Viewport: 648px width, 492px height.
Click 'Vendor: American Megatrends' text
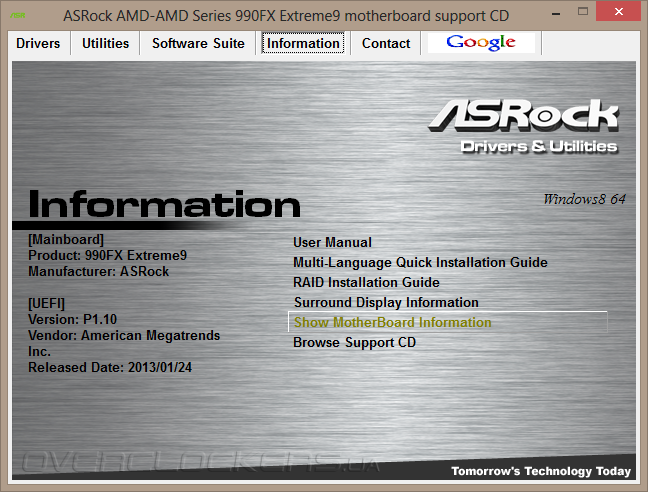(124, 335)
